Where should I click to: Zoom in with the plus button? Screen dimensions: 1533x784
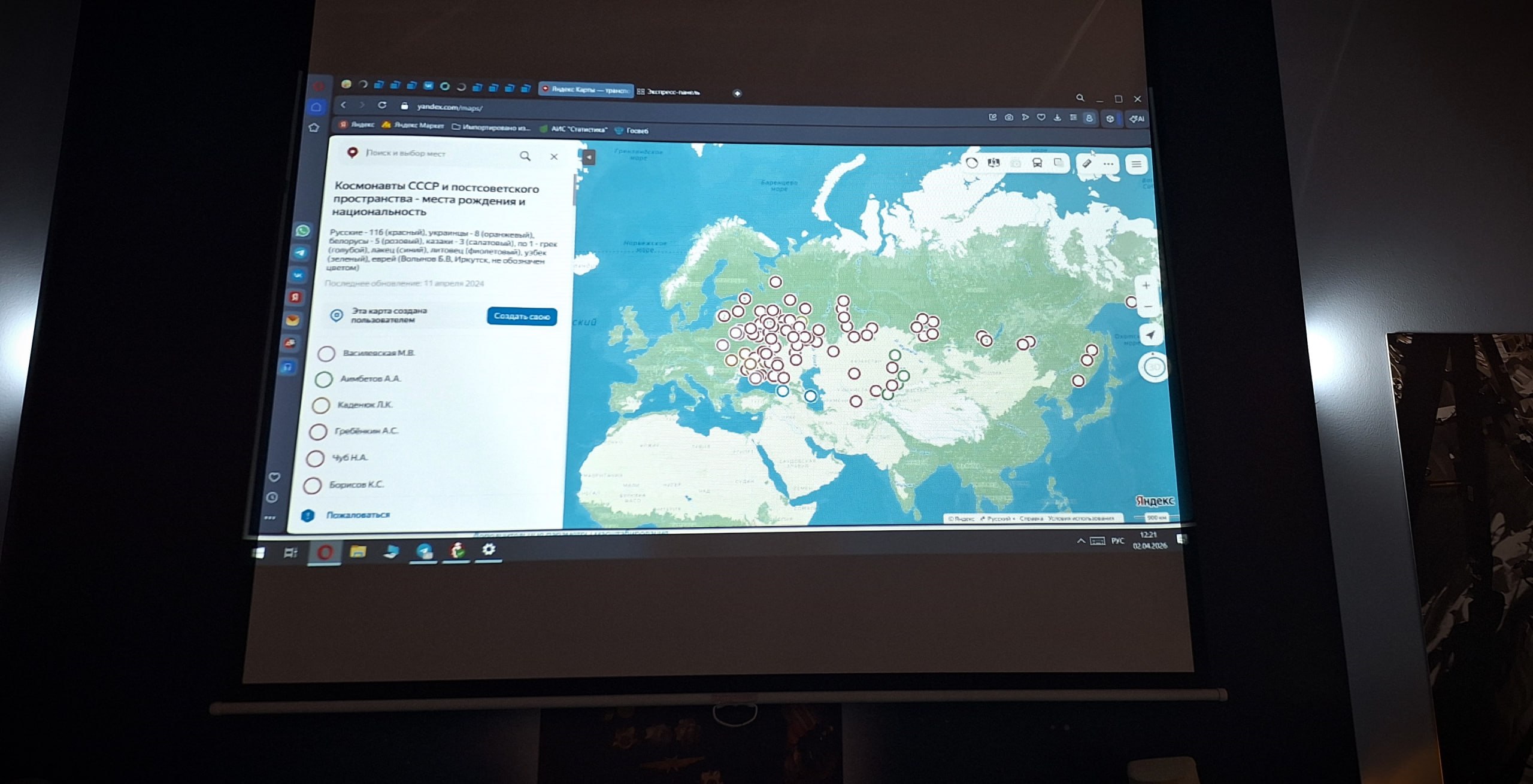[x=1146, y=285]
